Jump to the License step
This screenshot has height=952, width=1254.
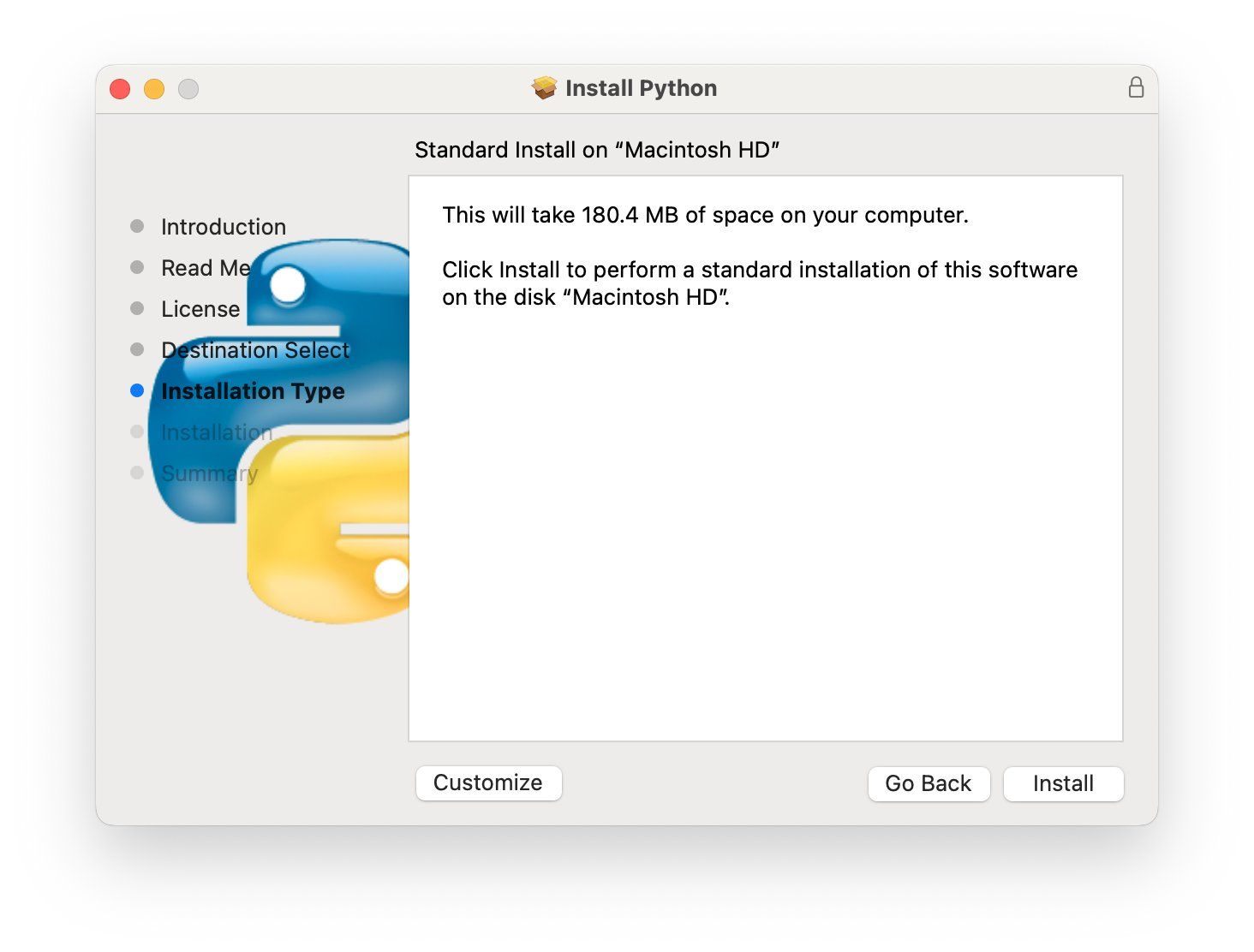[200, 309]
